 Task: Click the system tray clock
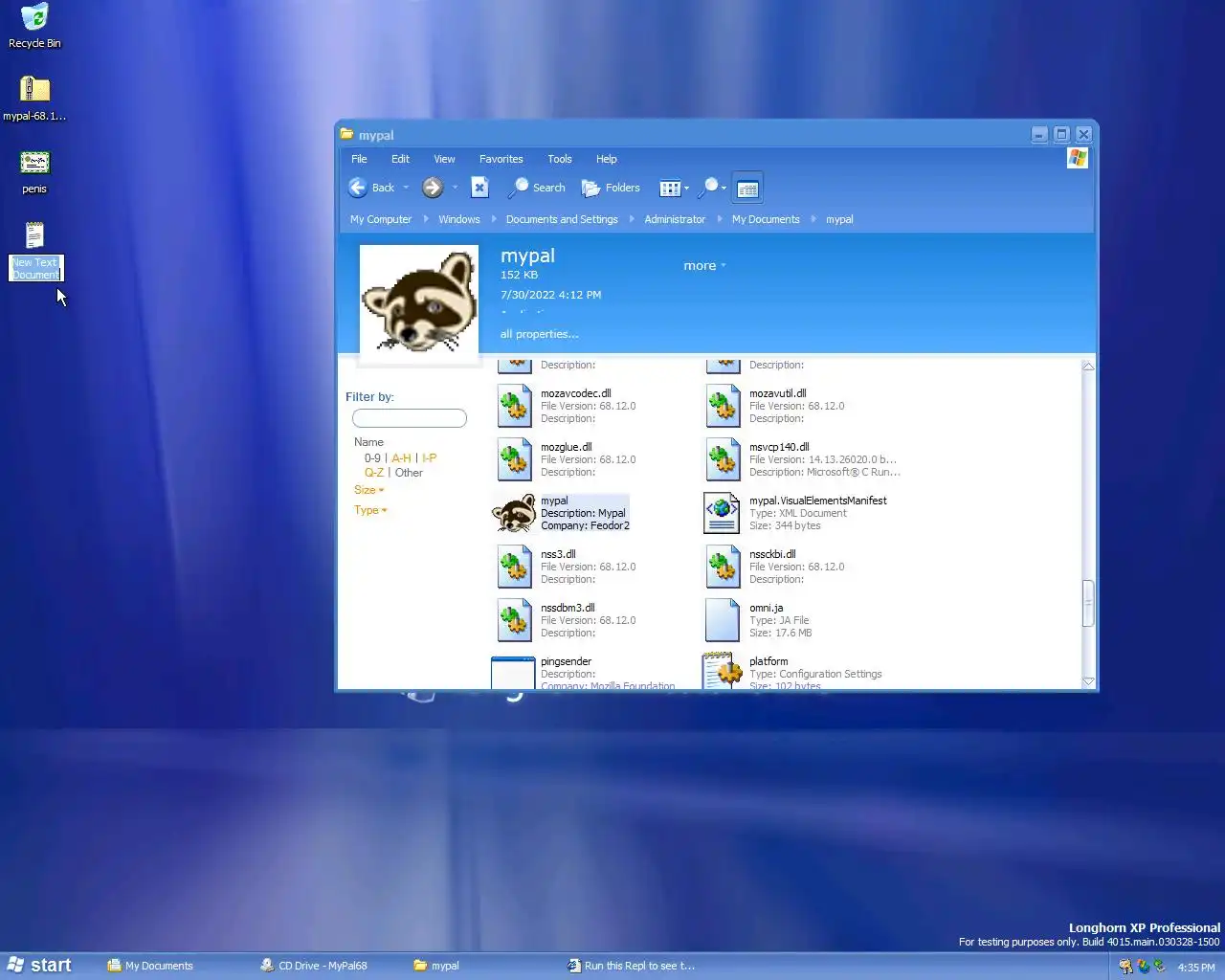tap(1196, 968)
